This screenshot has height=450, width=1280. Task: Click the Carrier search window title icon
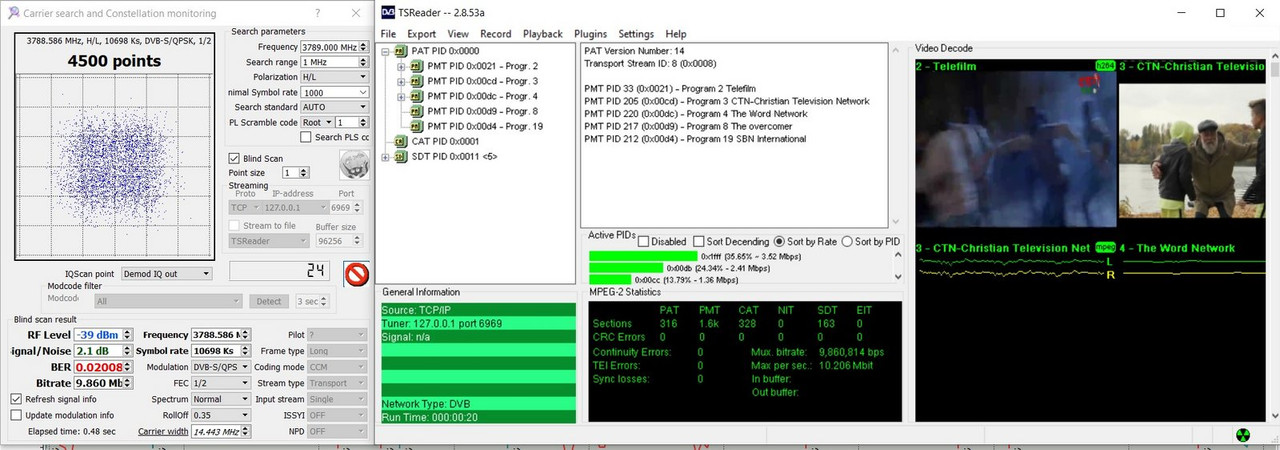click(x=12, y=13)
